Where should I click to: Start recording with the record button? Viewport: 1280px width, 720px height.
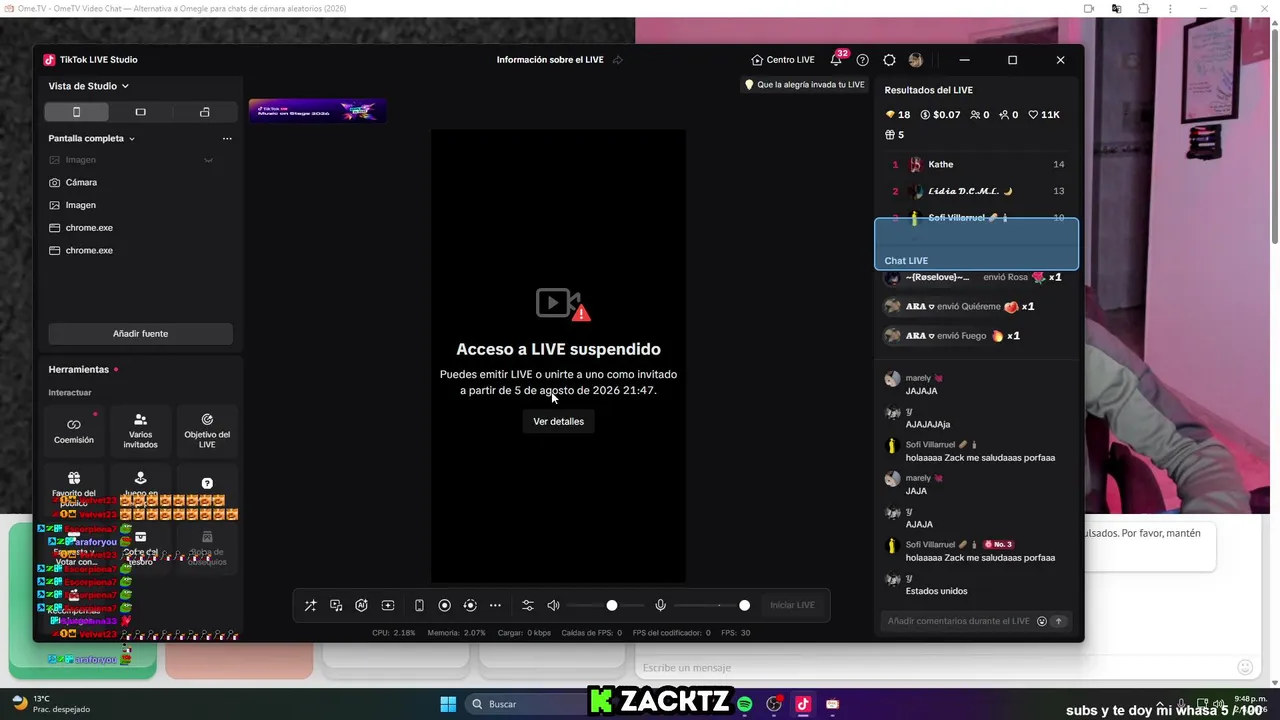point(445,605)
